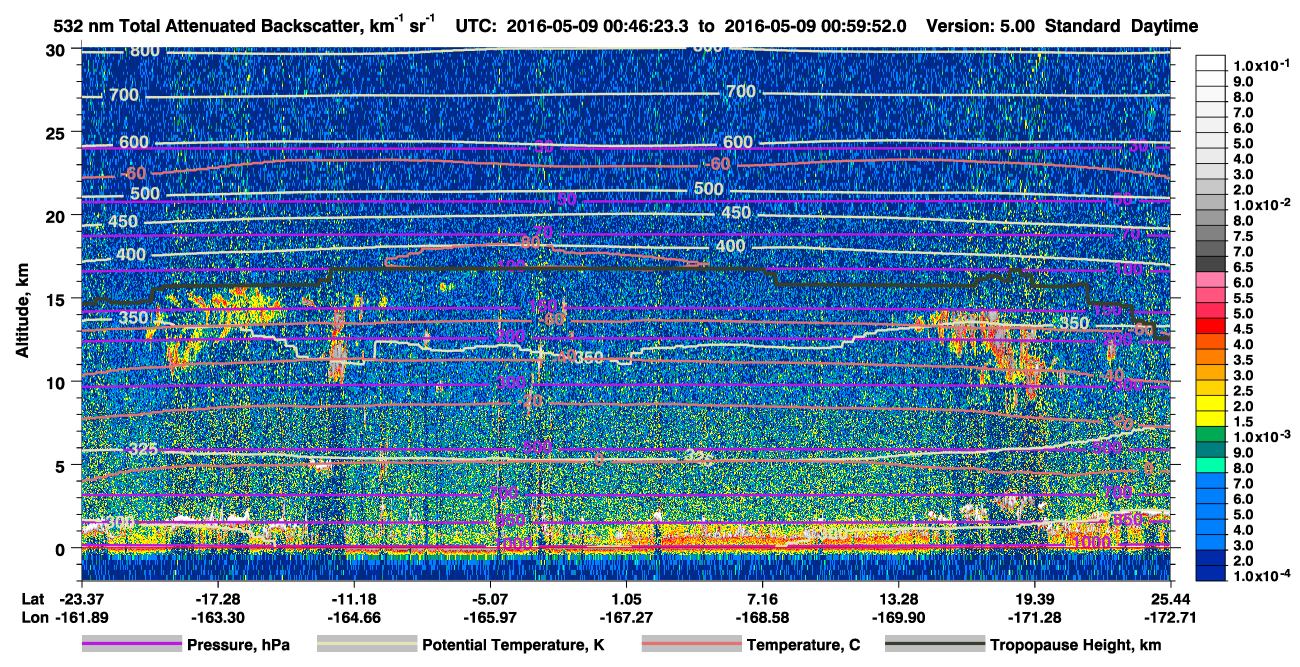The width and height of the screenshot is (1300, 667).
Task: Select the latitude value 25.44
Action: coord(1171,598)
